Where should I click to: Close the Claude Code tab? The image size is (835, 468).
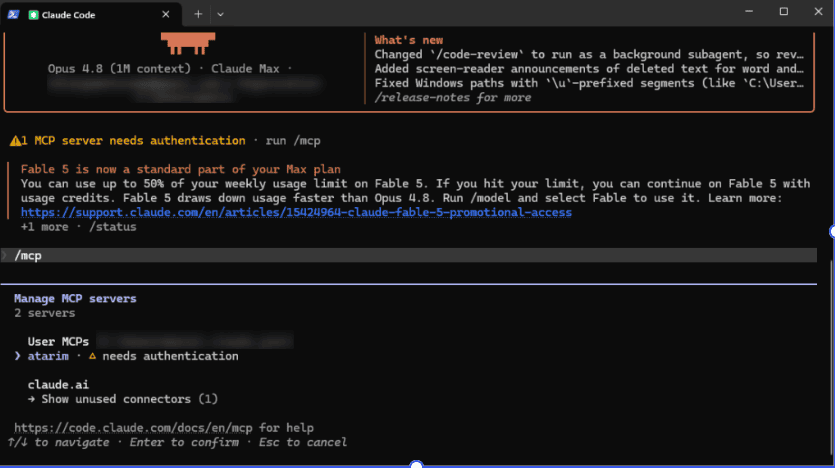(166, 14)
